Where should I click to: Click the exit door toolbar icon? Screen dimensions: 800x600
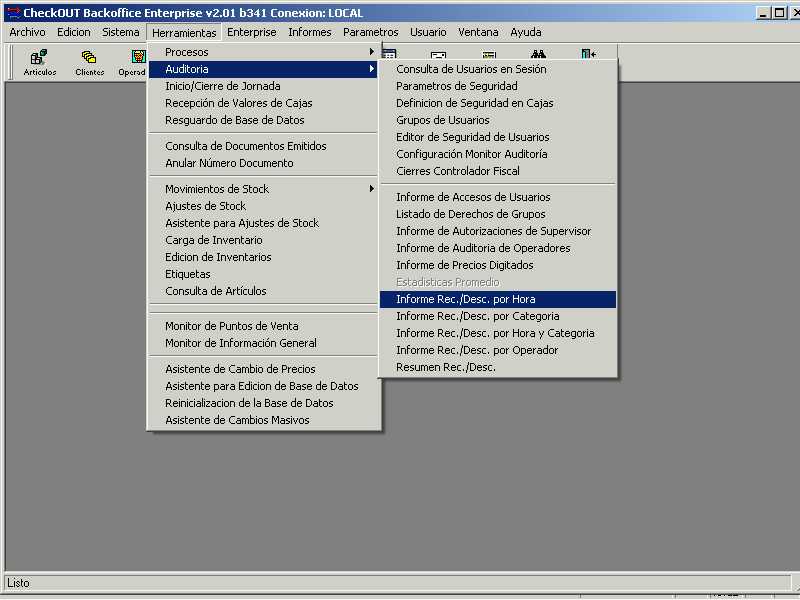[x=588, y=54]
